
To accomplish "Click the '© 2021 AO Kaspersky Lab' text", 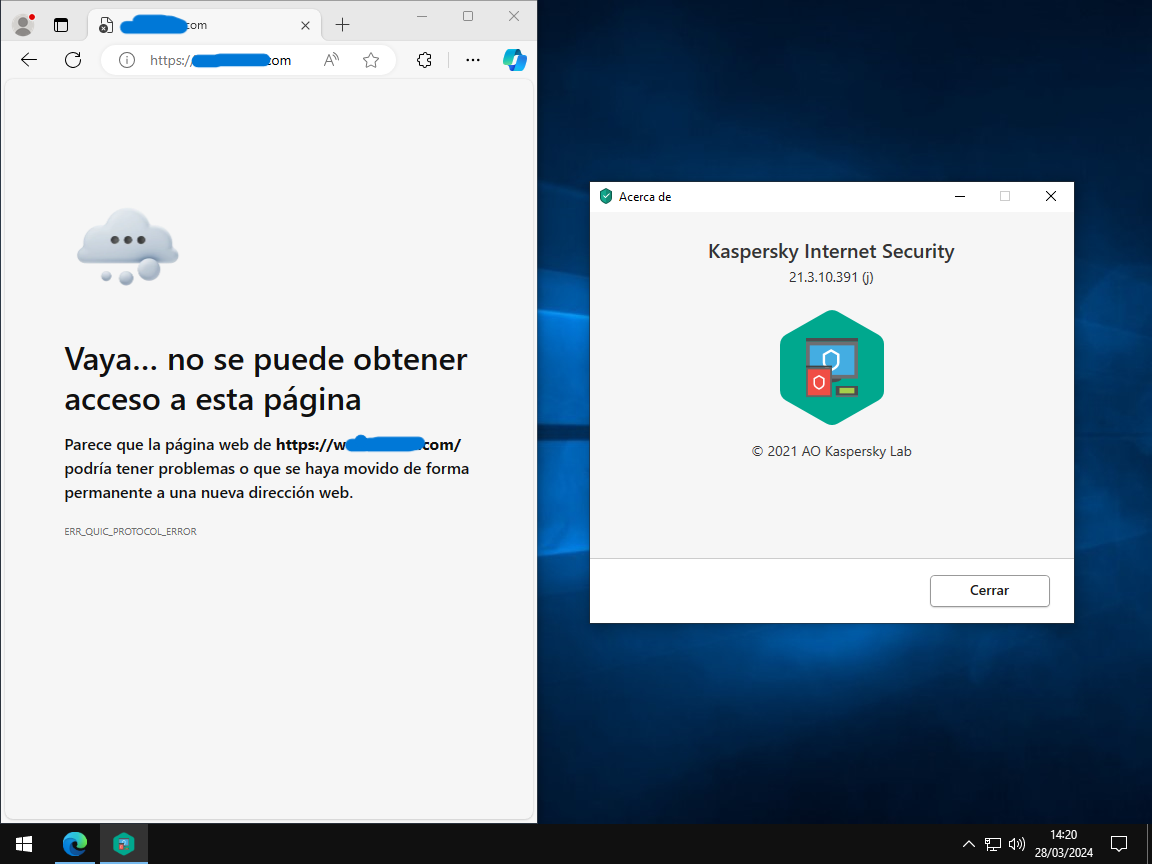I will click(832, 451).
